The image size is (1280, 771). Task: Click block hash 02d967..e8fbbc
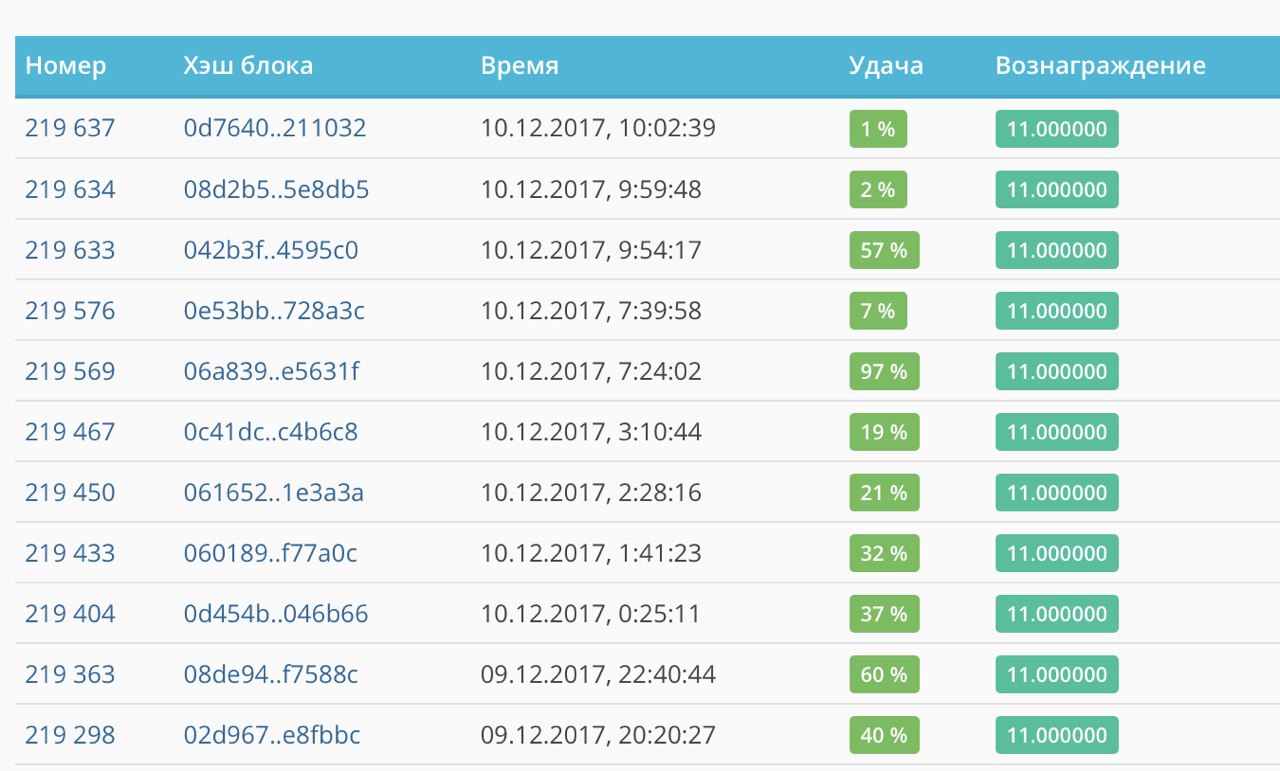[x=272, y=735]
